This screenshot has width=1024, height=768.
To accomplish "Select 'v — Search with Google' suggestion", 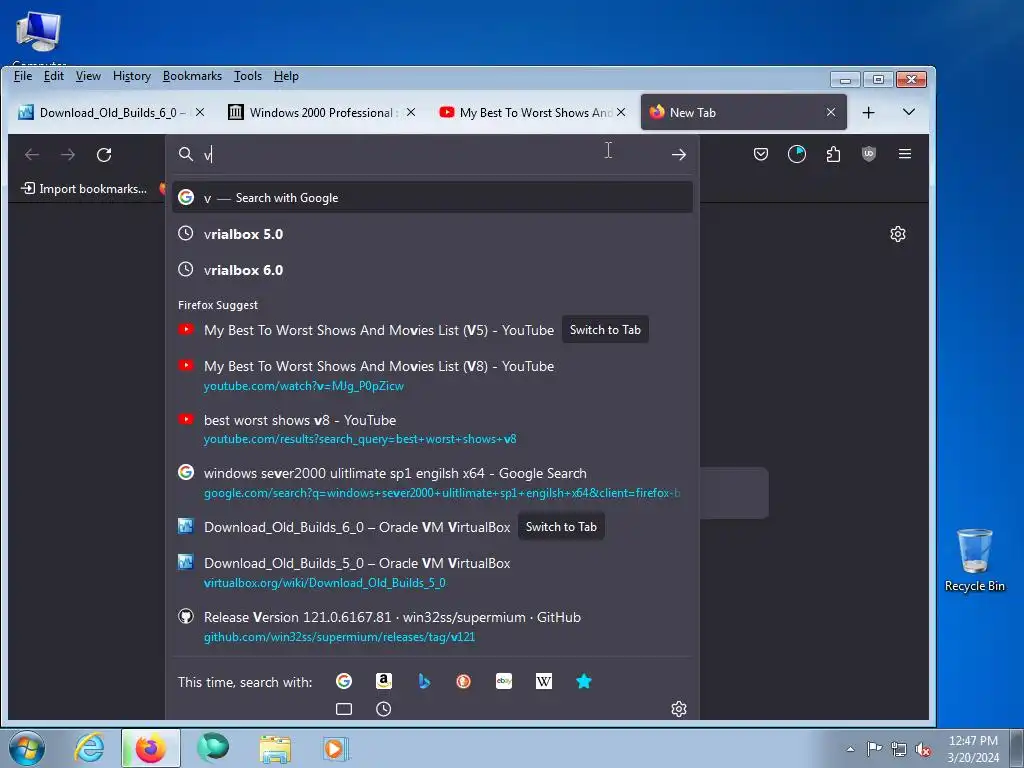I will (432, 198).
